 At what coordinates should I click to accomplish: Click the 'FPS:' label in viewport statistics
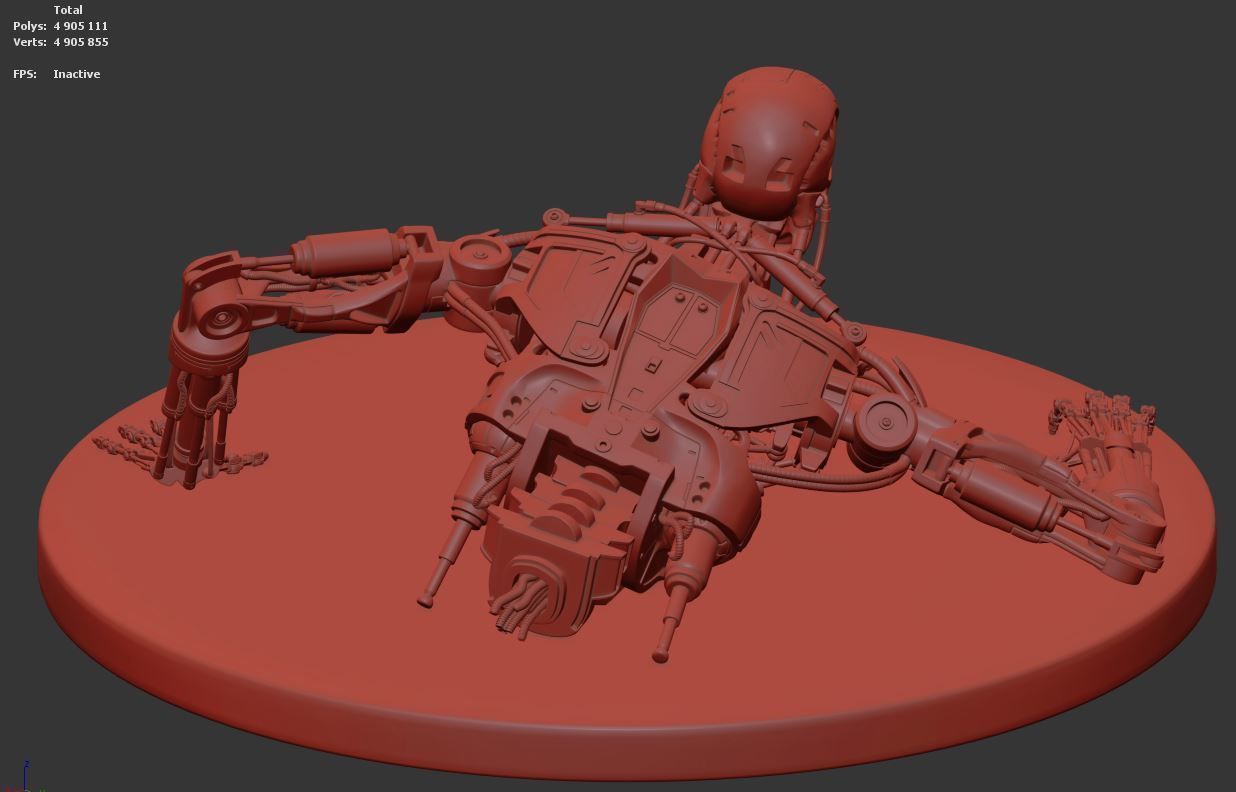pyautogui.click(x=25, y=74)
